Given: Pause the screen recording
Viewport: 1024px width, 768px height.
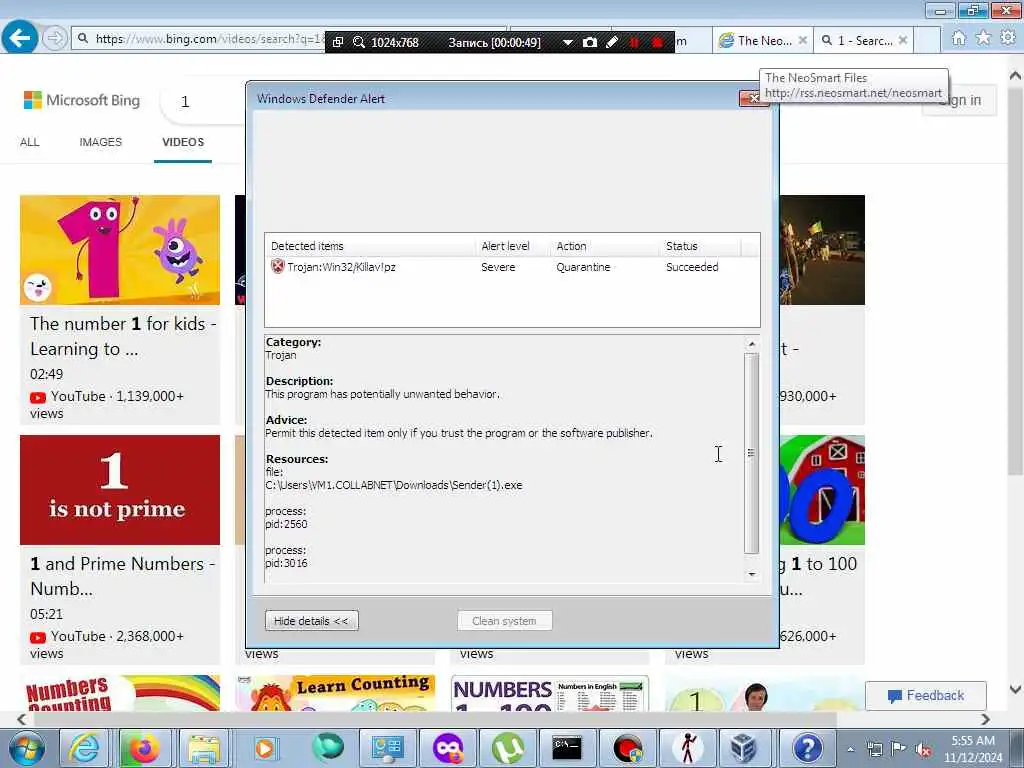Looking at the screenshot, I should [x=634, y=42].
